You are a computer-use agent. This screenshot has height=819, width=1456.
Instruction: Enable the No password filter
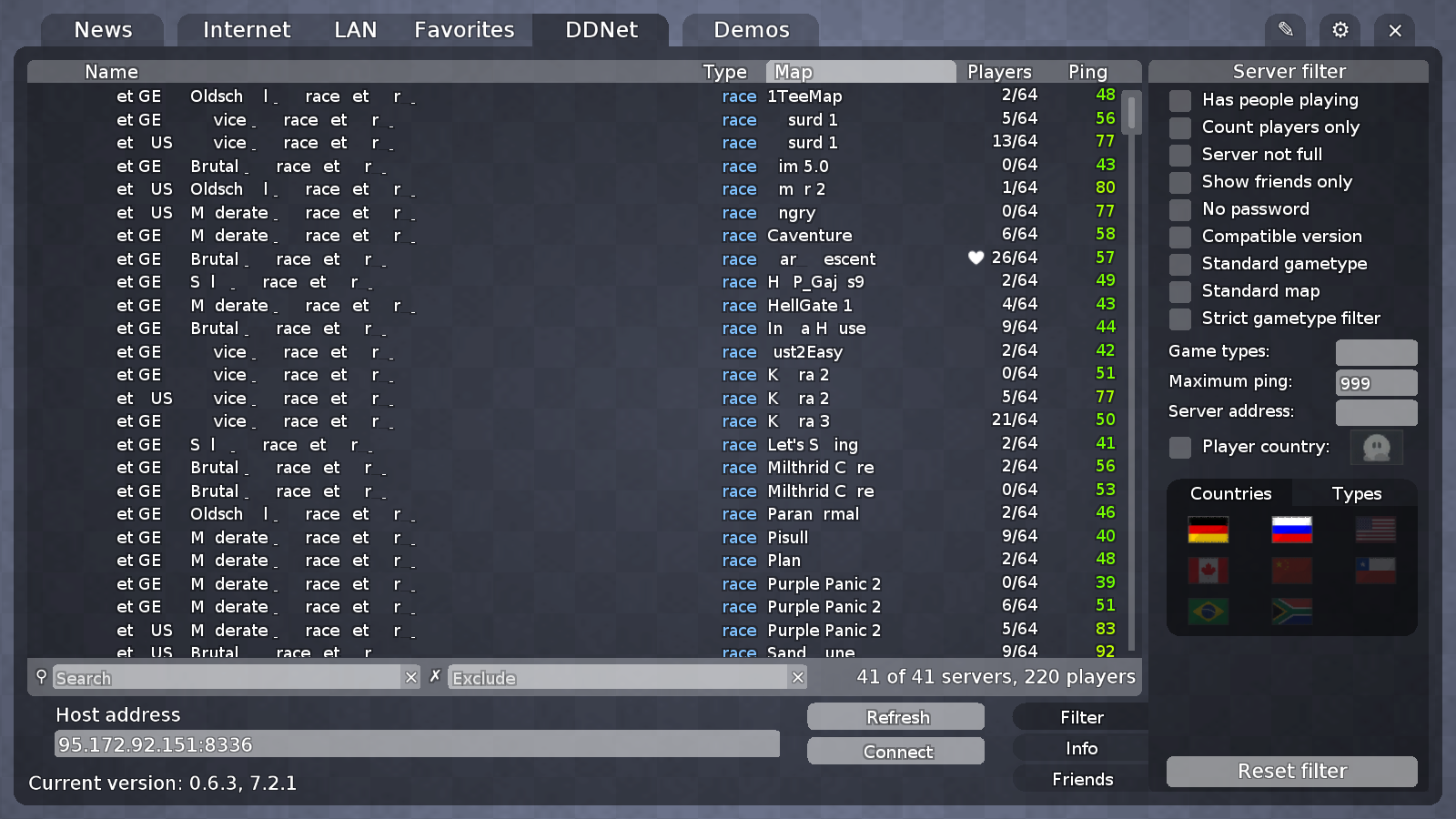pyautogui.click(x=1179, y=209)
